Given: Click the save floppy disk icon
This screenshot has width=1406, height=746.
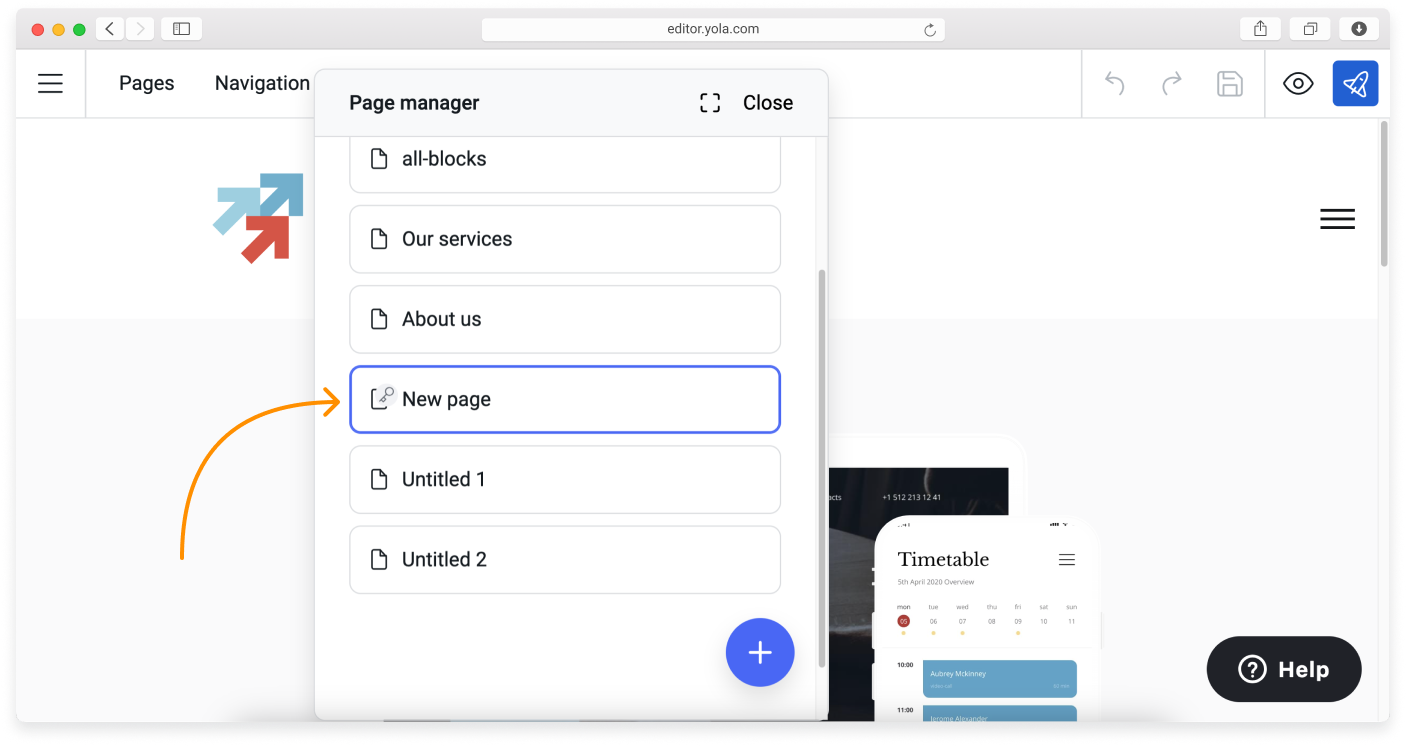Looking at the screenshot, I should point(1229,84).
